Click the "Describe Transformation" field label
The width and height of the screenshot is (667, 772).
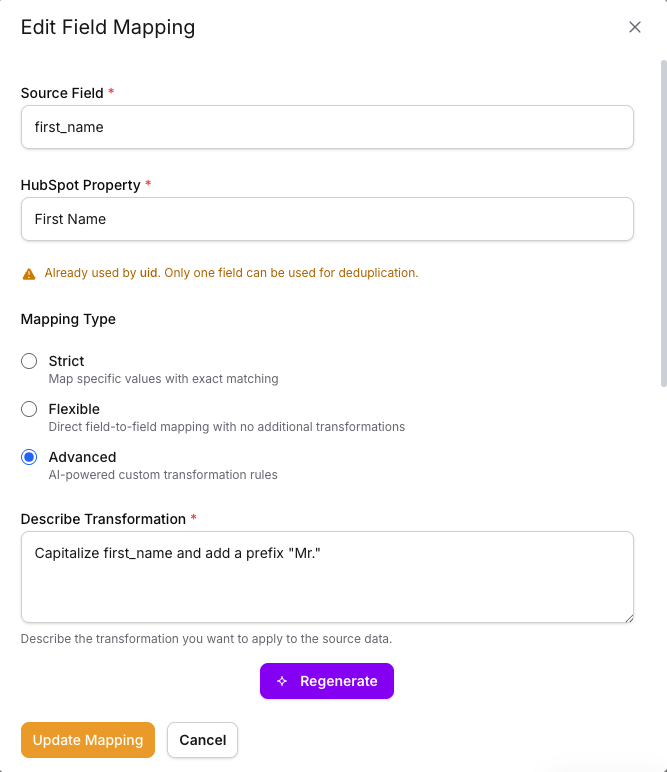[103, 519]
